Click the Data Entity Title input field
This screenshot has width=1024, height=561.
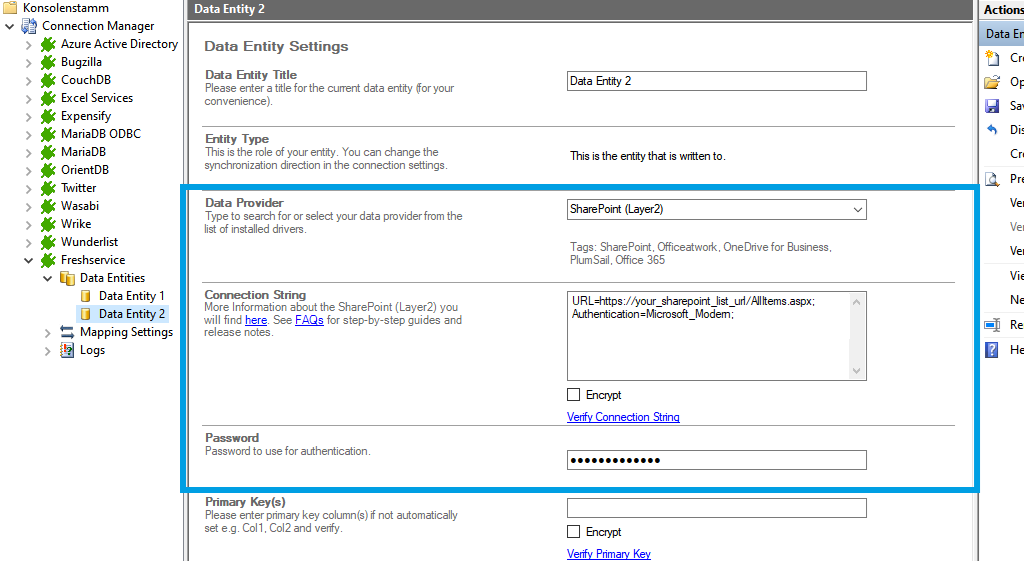pyautogui.click(x=716, y=81)
